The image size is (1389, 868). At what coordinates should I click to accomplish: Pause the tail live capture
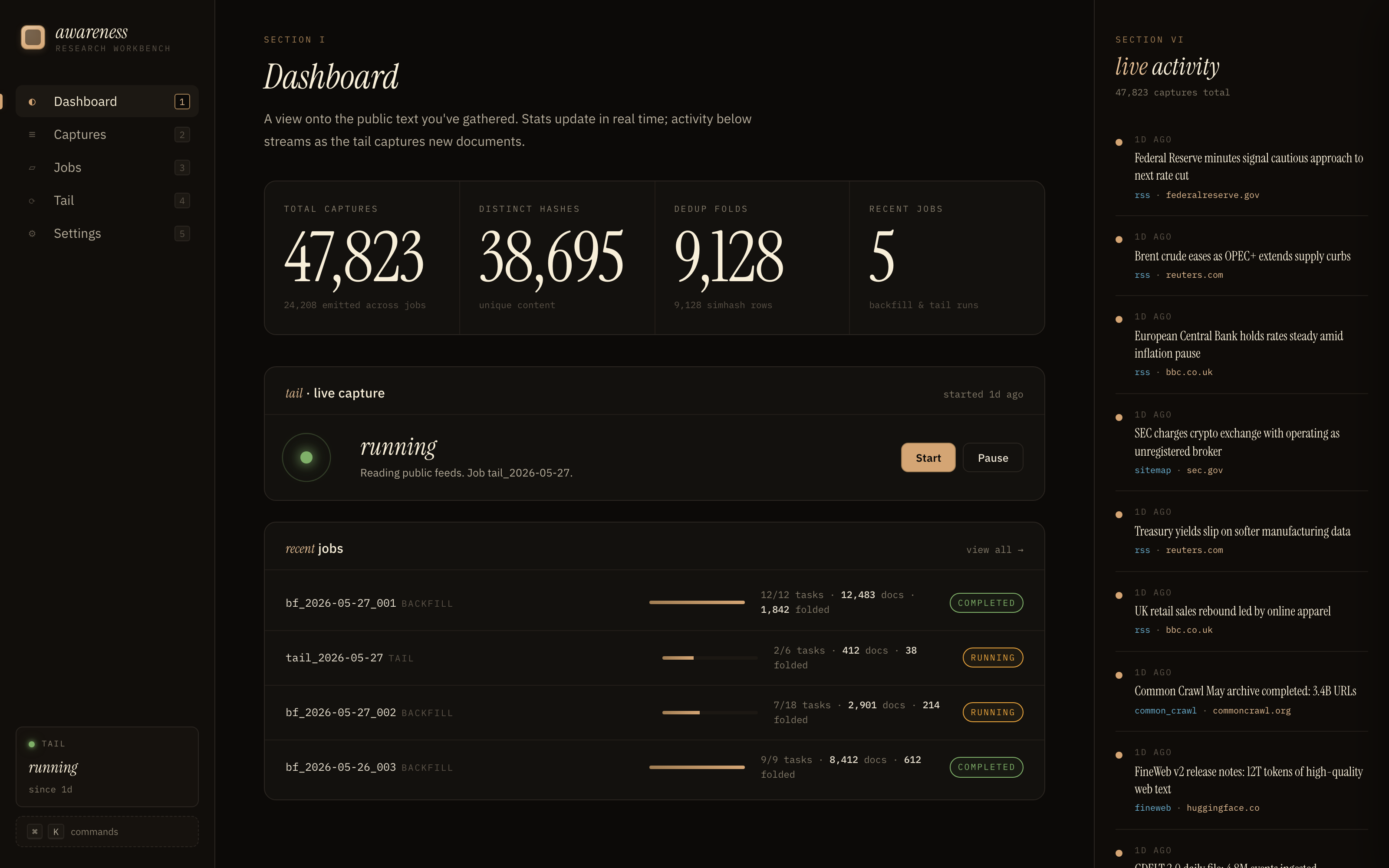pyautogui.click(x=992, y=457)
